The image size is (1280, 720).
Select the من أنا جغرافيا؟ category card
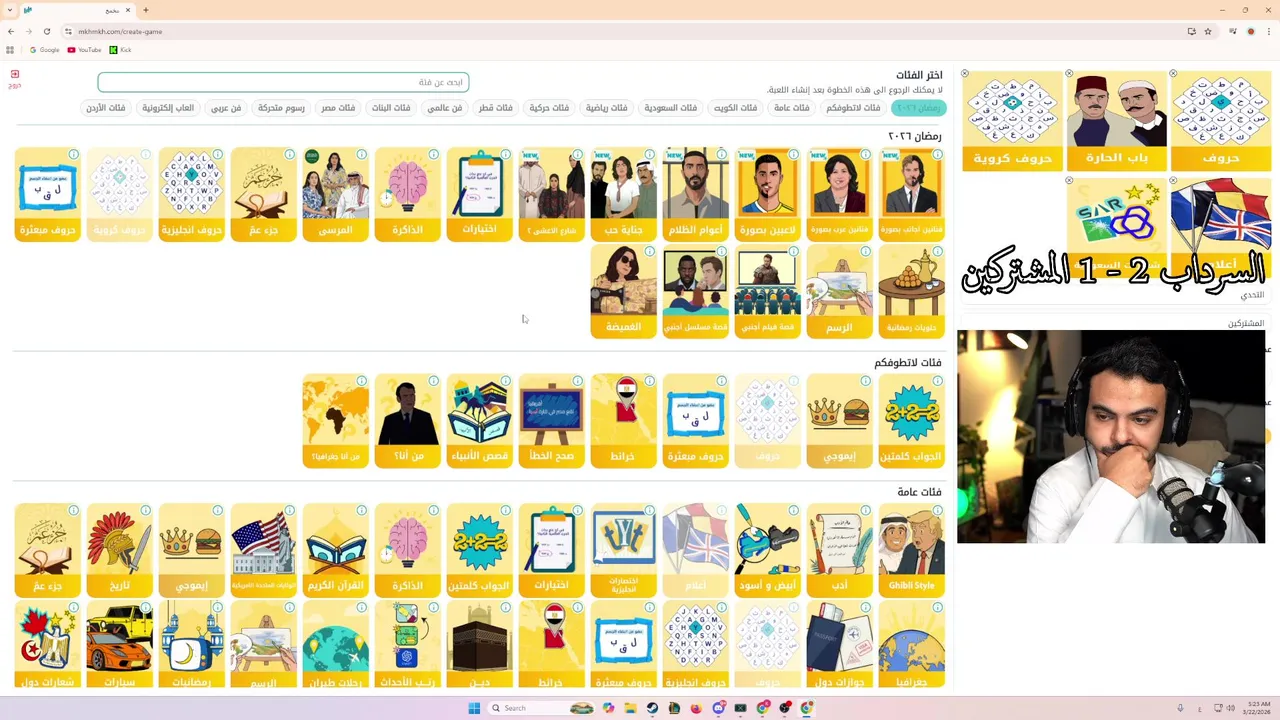tap(335, 421)
